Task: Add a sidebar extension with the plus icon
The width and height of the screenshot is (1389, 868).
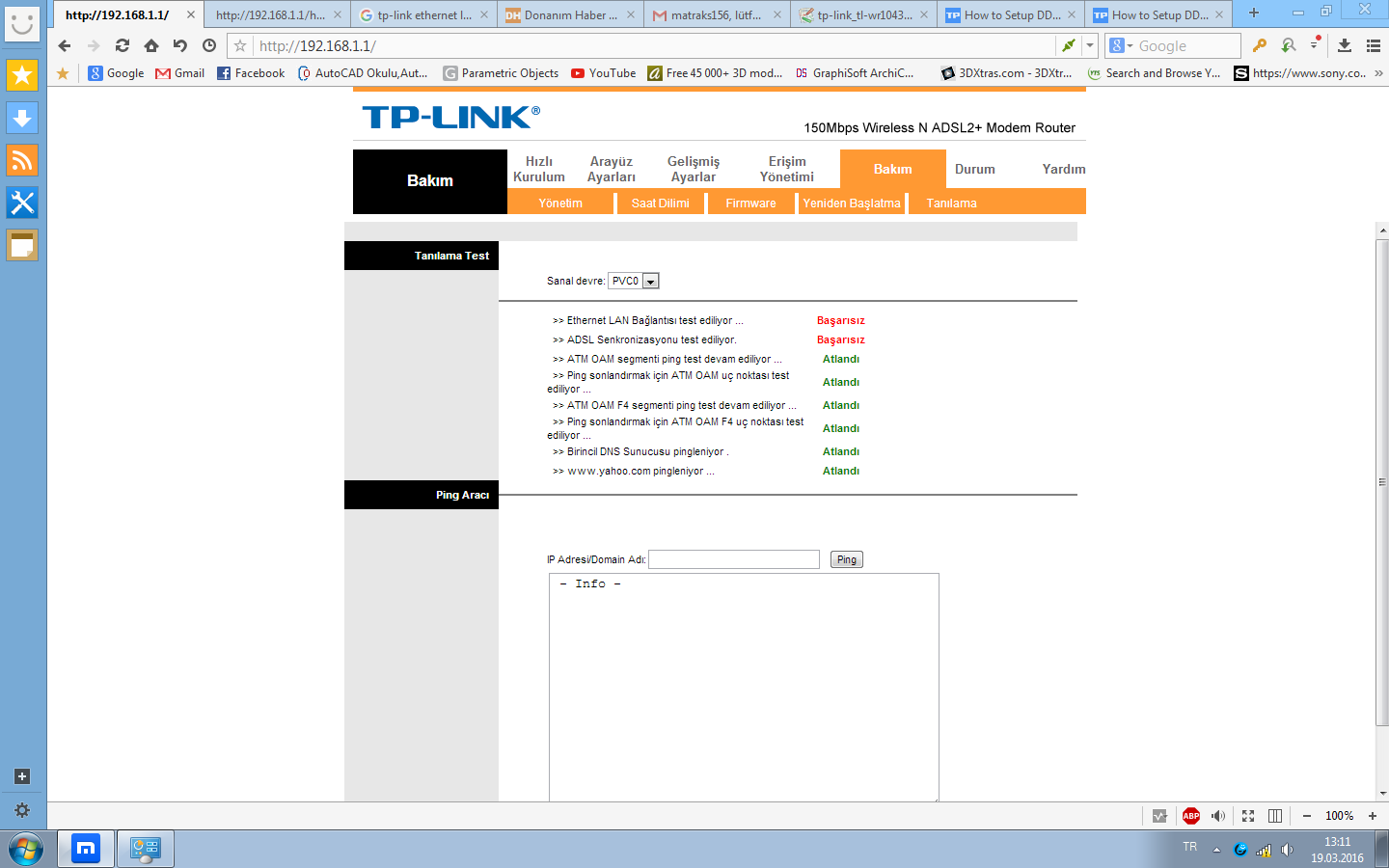Action: coord(22,776)
